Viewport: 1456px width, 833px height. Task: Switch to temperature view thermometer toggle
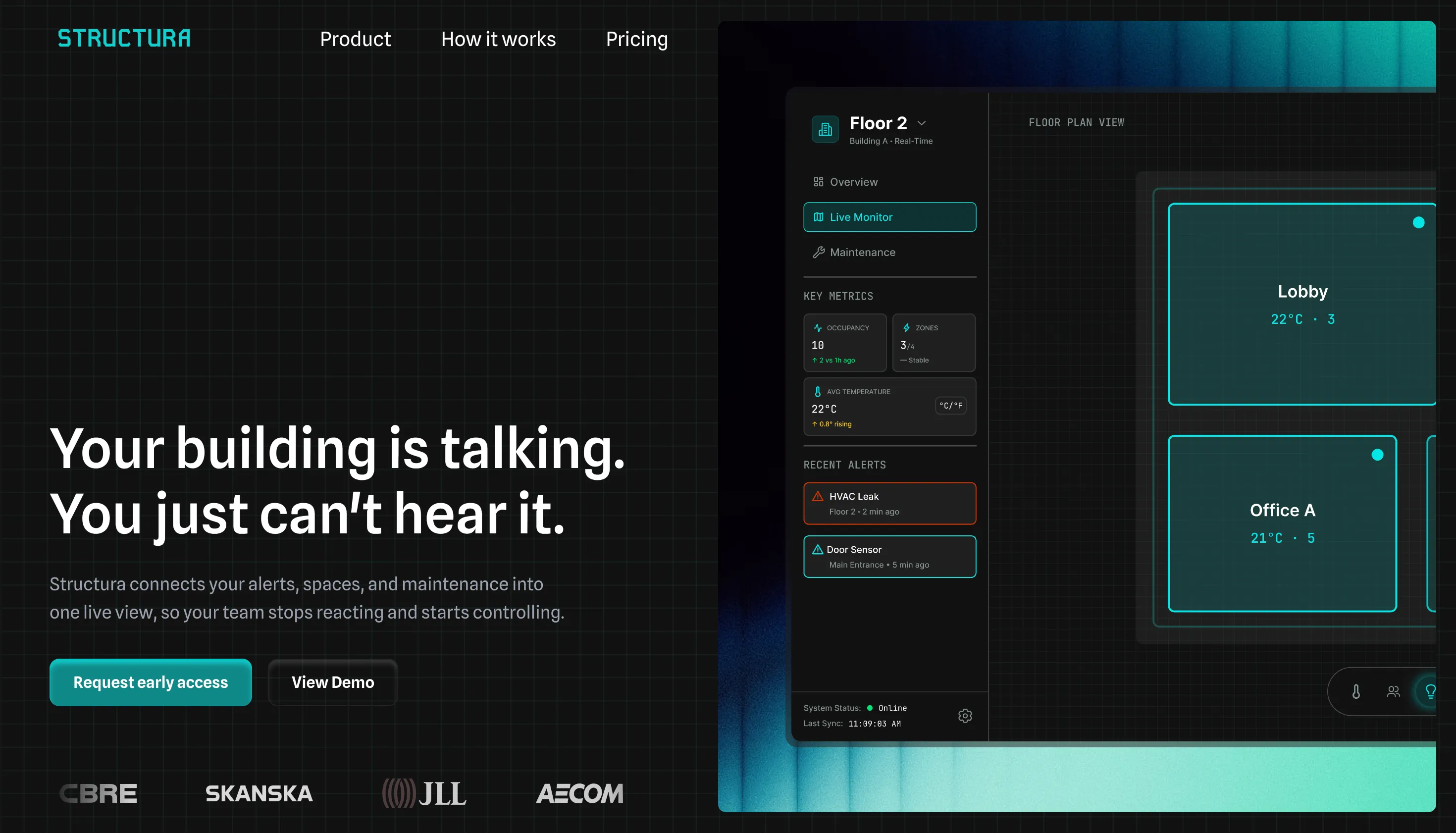point(1356,692)
